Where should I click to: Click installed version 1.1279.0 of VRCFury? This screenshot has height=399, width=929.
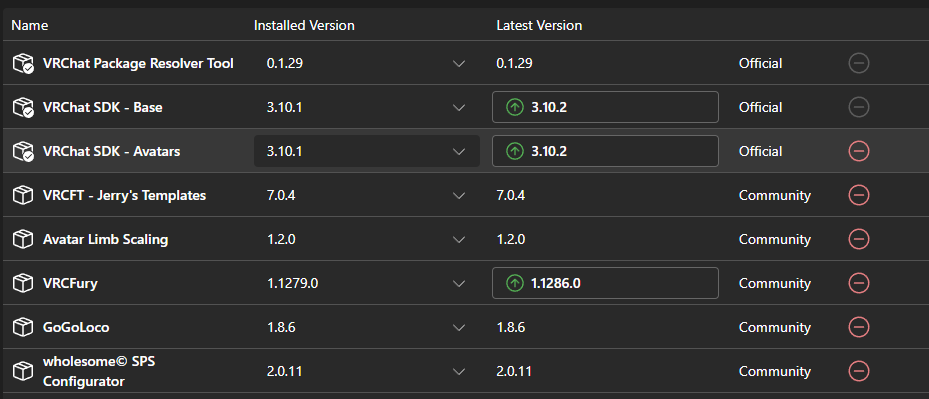(x=293, y=283)
